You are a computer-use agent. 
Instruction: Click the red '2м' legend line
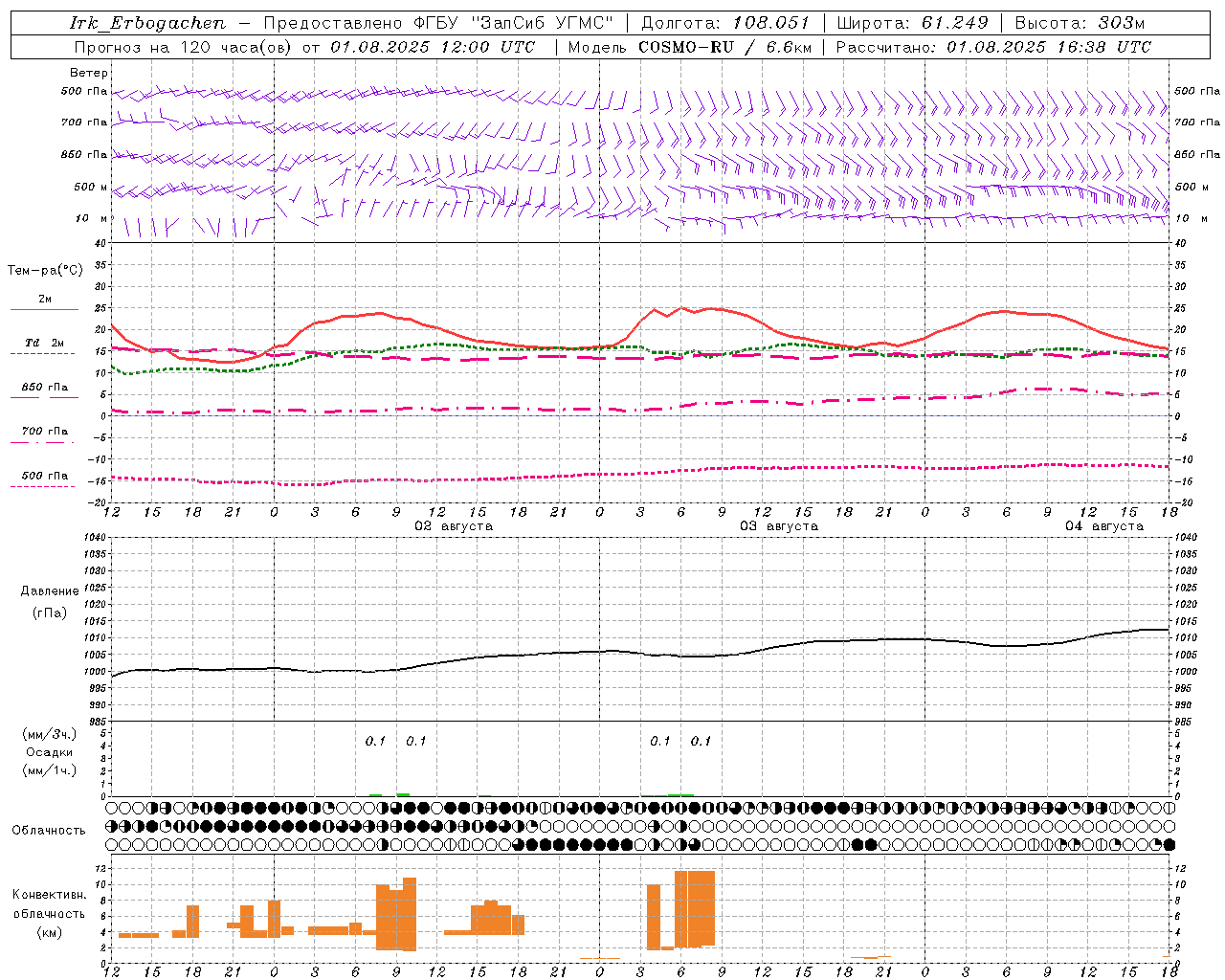point(44,309)
